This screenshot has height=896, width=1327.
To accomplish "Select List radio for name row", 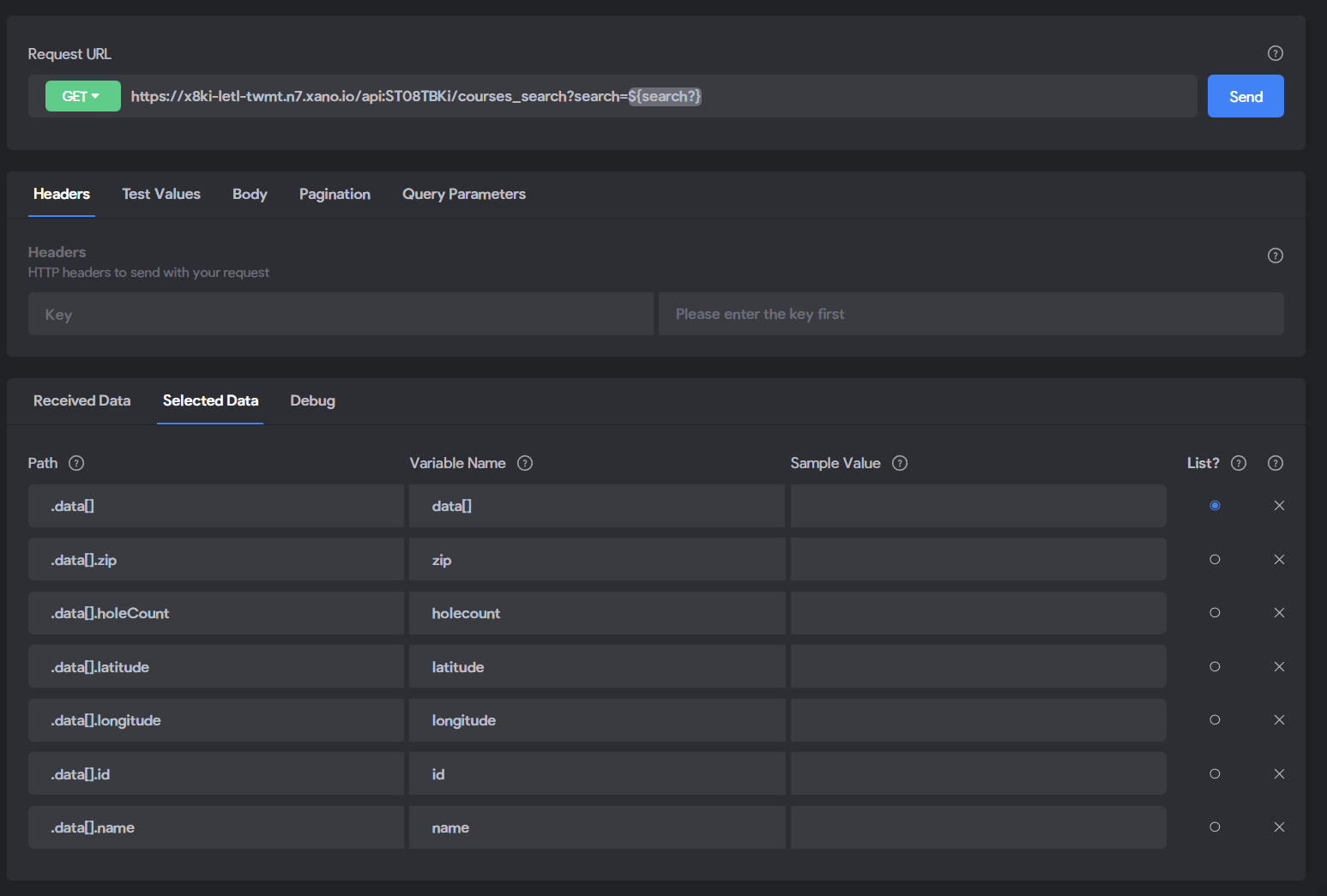I will [x=1215, y=827].
